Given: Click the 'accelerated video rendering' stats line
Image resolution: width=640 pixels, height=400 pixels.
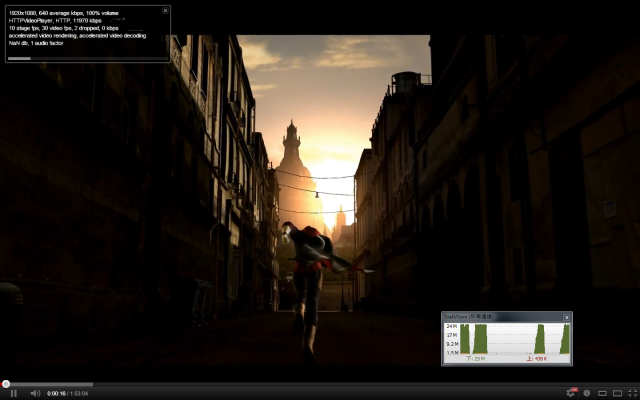Looking at the screenshot, I should coord(77,36).
